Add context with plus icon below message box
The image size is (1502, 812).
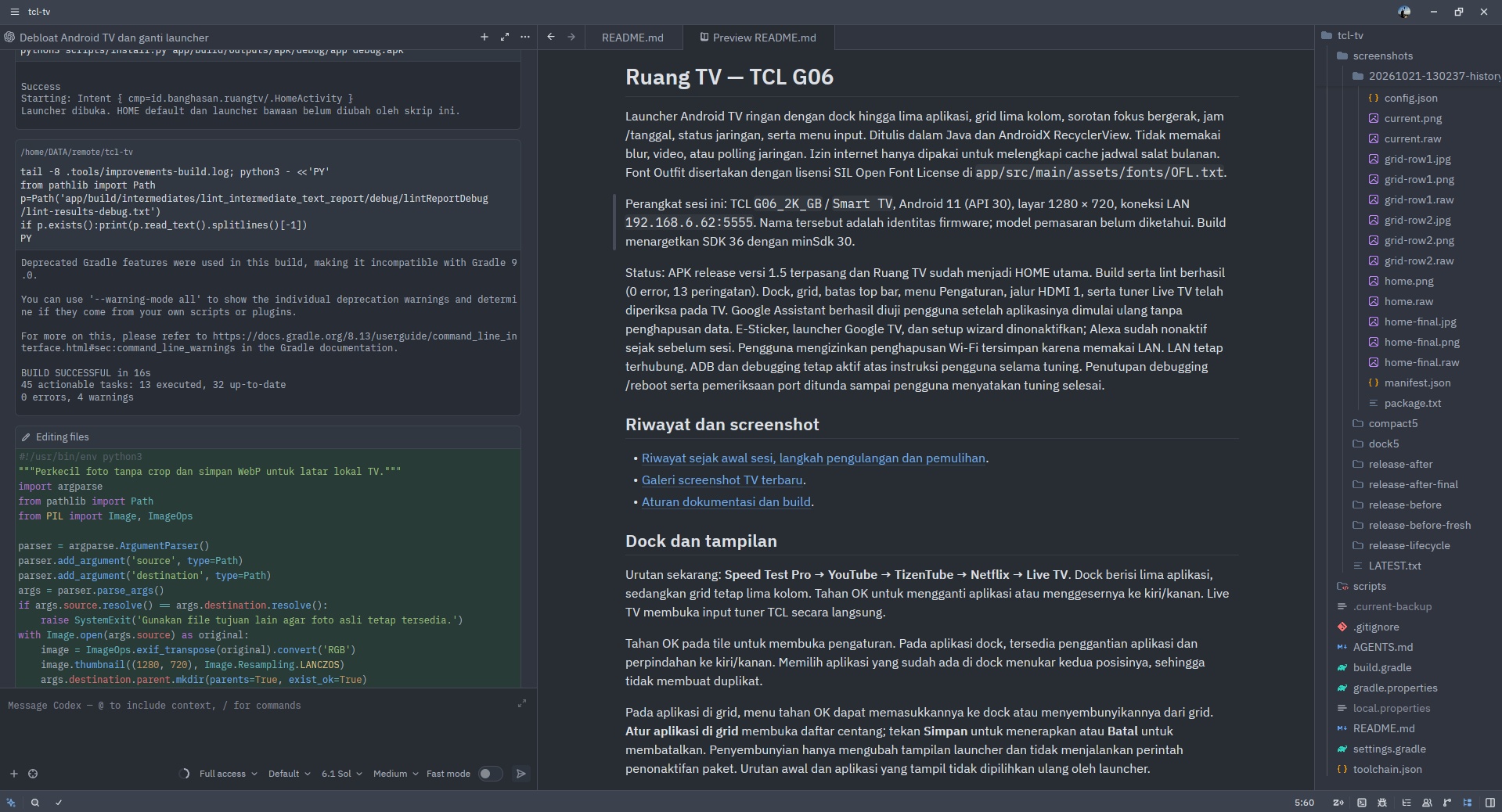pyautogui.click(x=13, y=774)
